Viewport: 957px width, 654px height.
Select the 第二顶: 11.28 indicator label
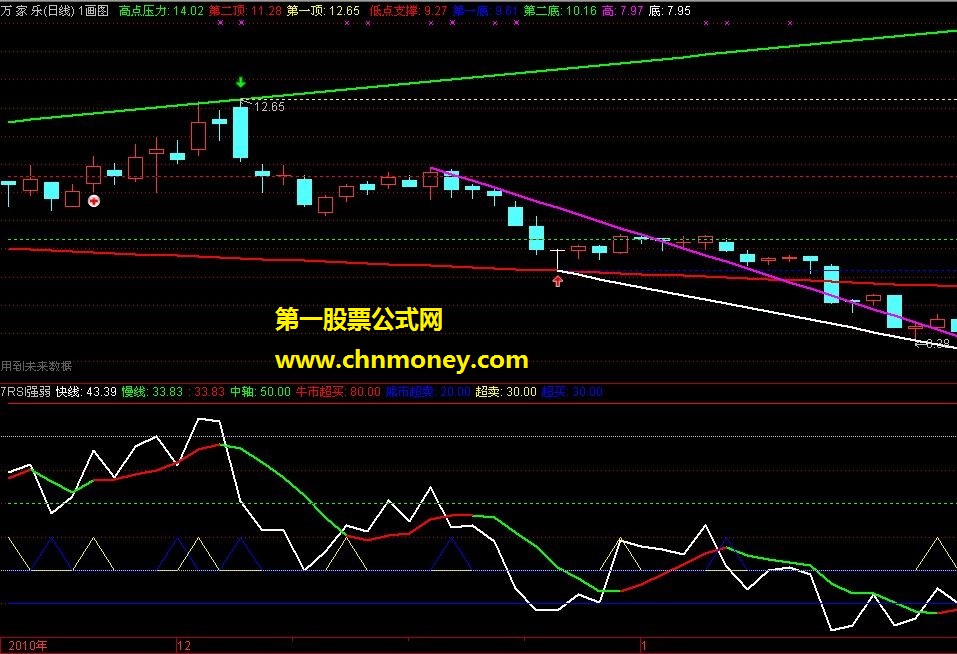245,10
